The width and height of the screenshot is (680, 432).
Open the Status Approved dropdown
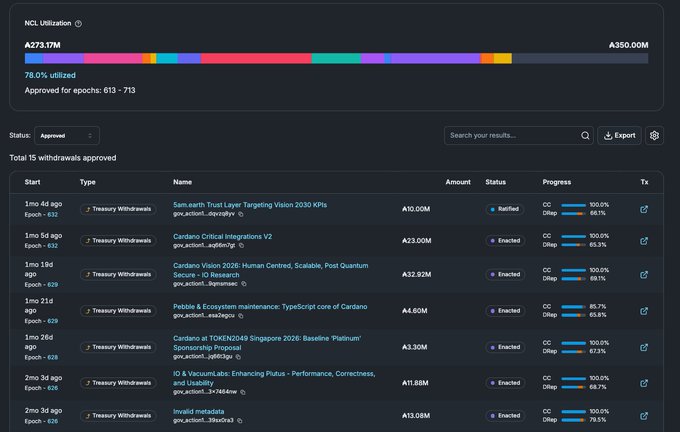[67, 136]
